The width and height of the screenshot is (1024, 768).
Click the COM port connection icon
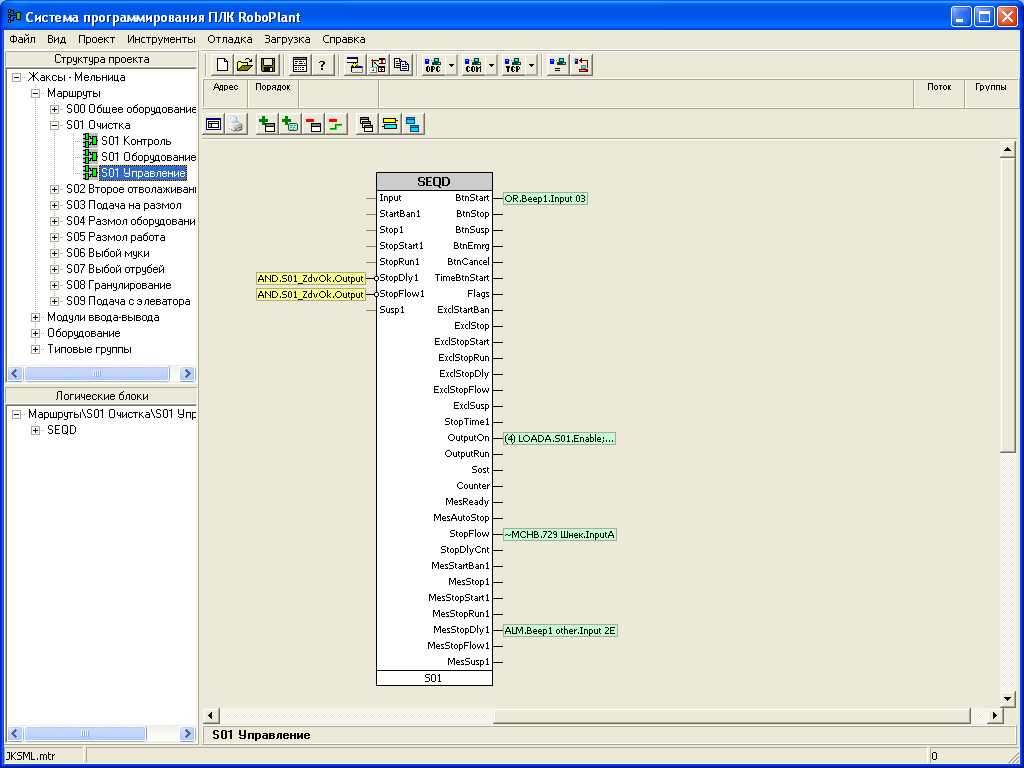pyautogui.click(x=473, y=65)
